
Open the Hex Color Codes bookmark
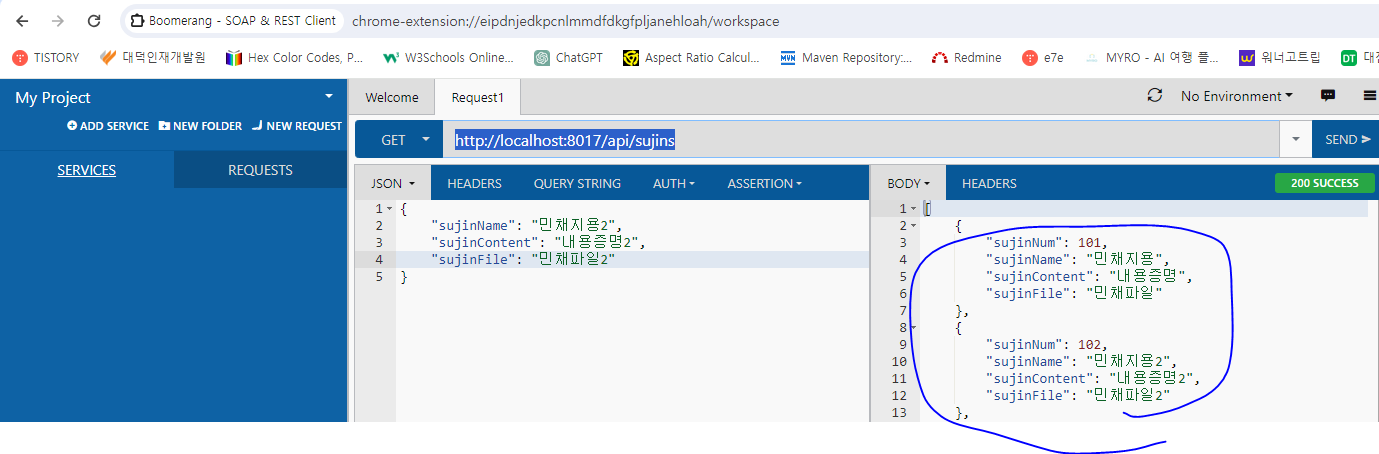294,58
